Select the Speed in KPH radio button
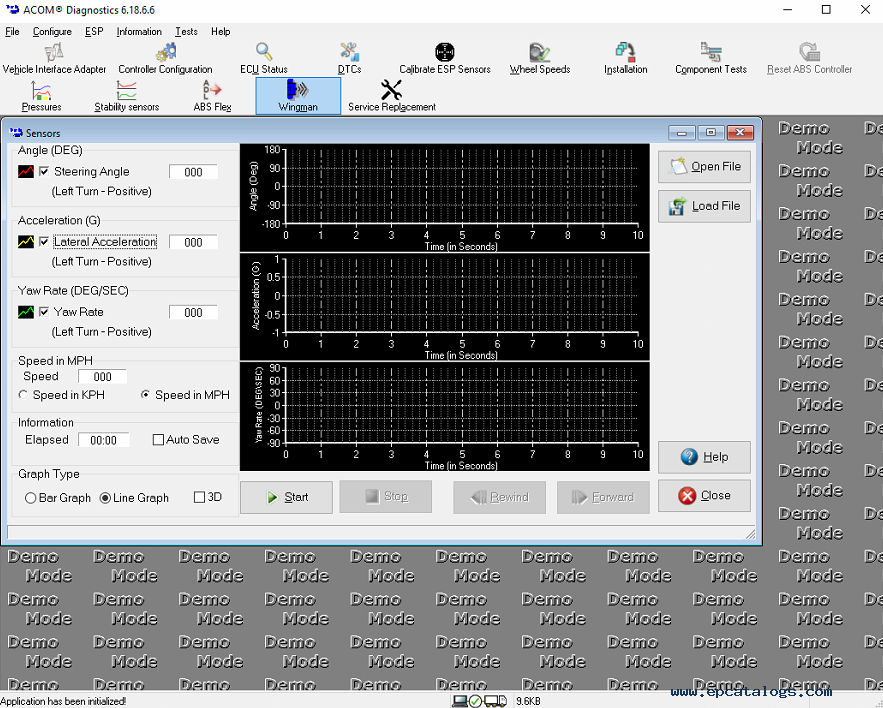This screenshot has height=708, width=883. click(23, 395)
